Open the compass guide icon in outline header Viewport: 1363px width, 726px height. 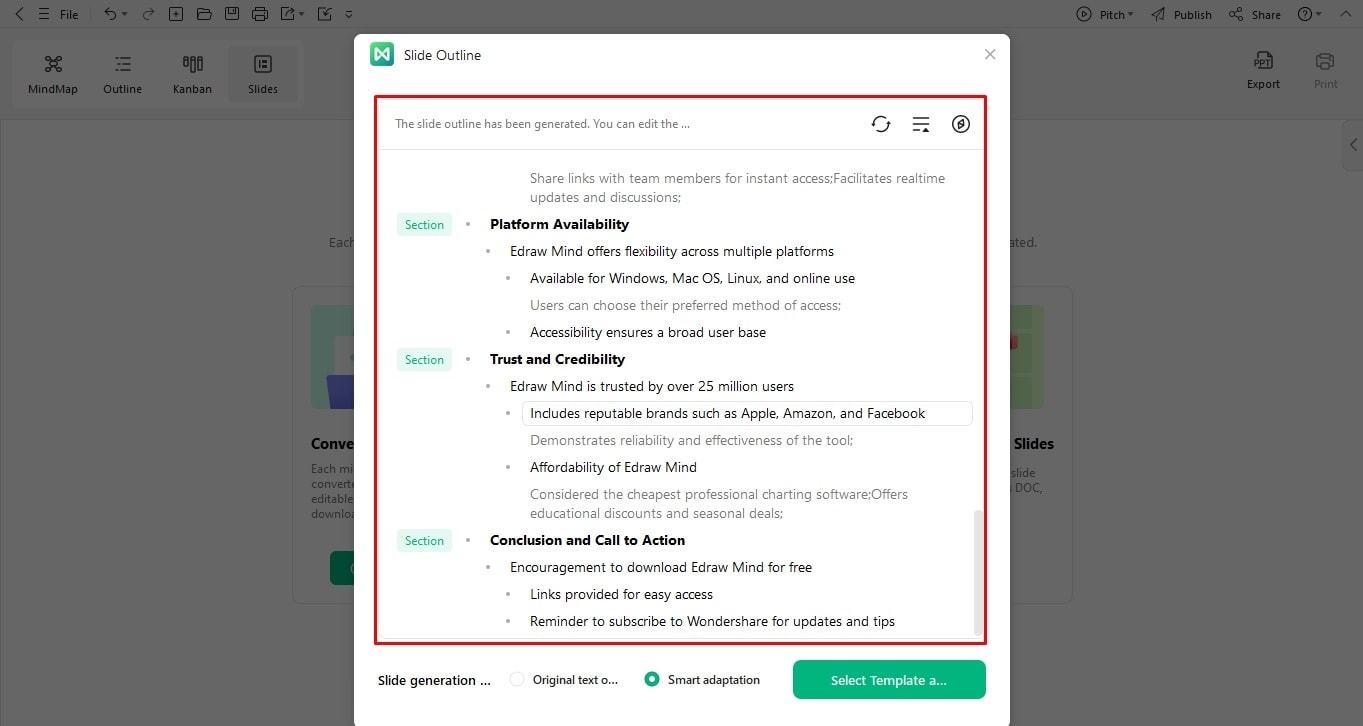pos(961,124)
